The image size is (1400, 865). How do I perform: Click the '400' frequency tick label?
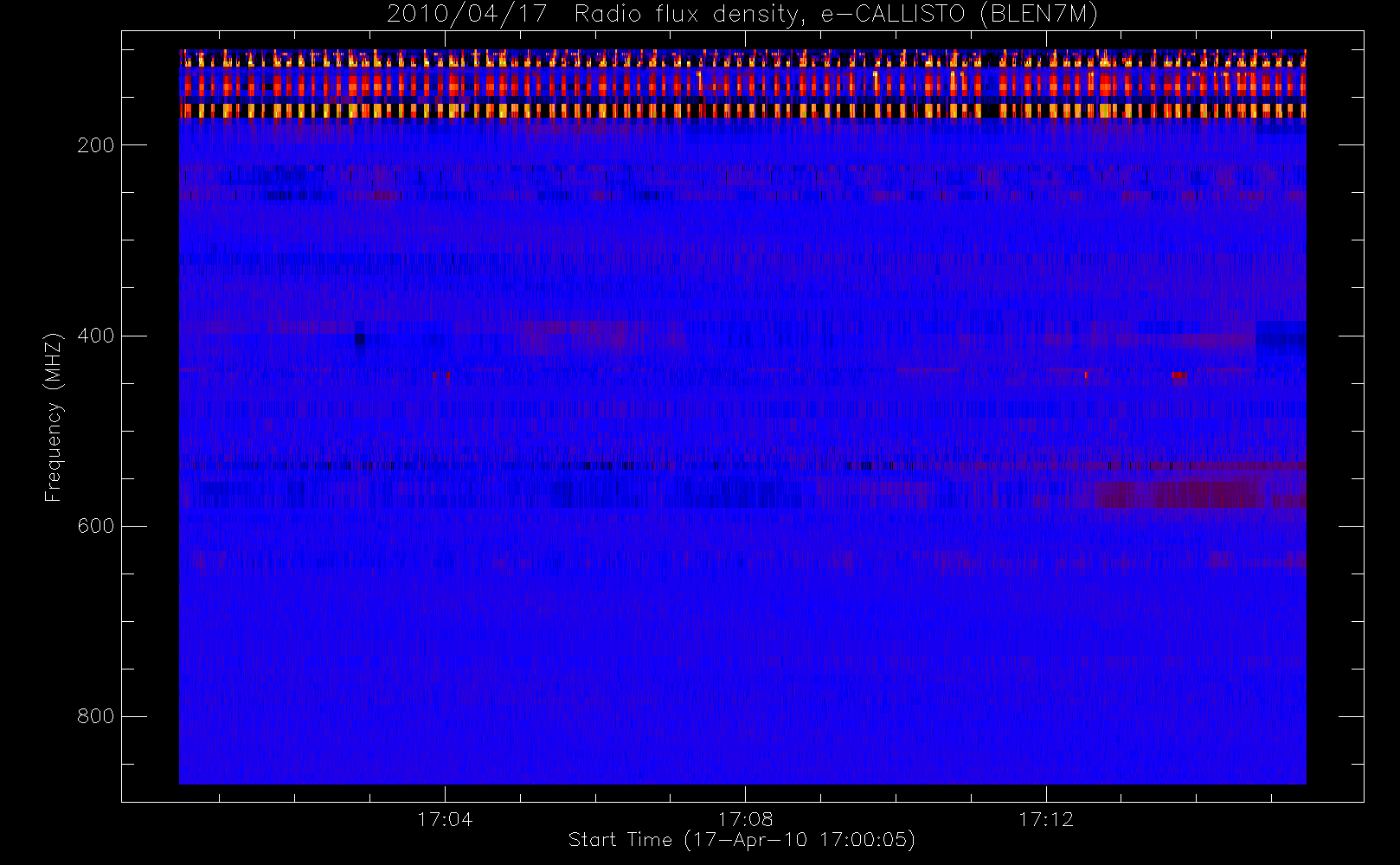[96, 336]
